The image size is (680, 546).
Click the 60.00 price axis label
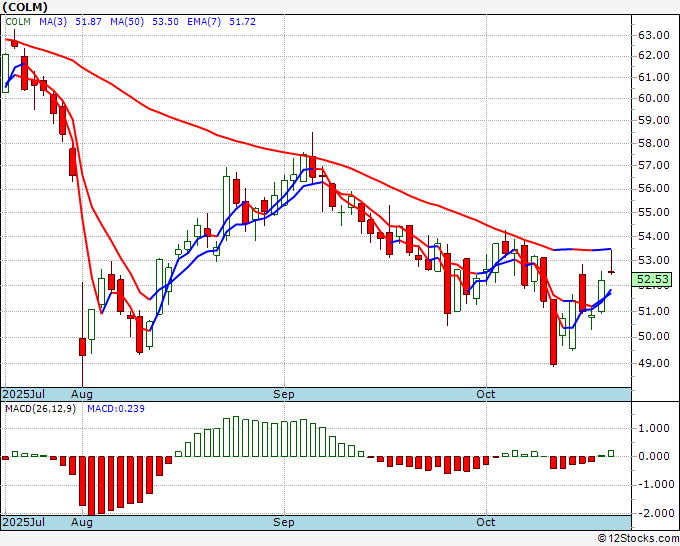(x=654, y=98)
